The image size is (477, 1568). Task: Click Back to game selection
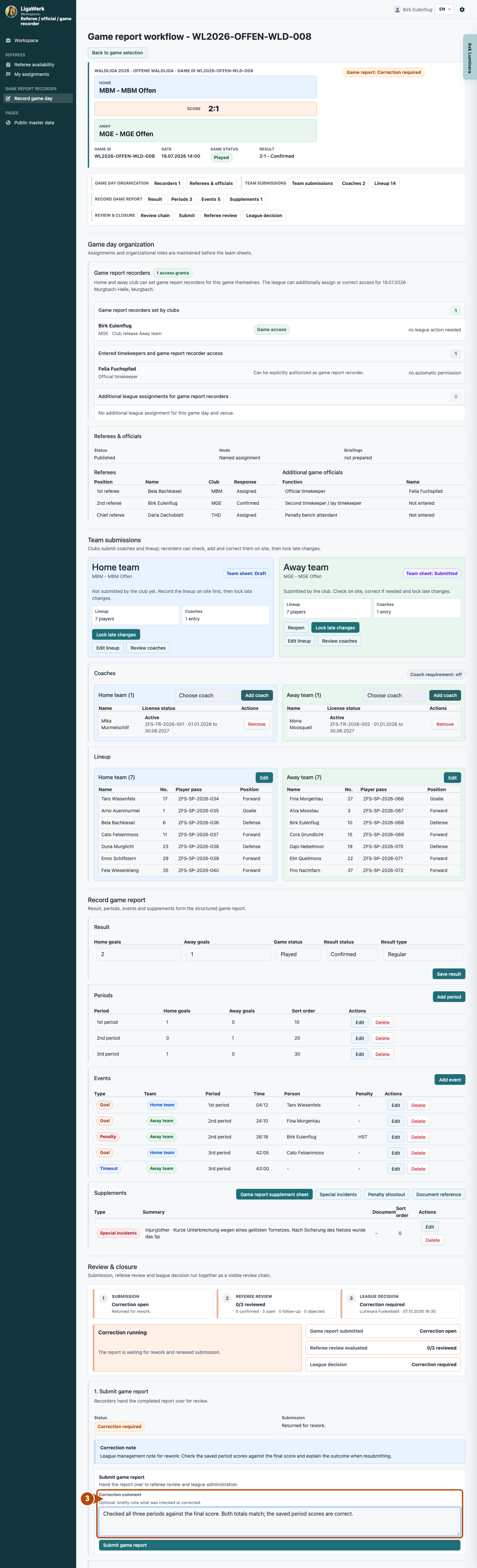[117, 53]
